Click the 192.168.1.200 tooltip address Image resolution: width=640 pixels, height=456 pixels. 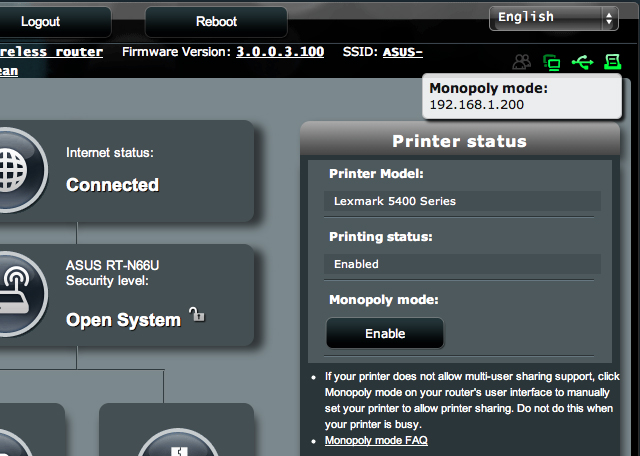click(x=476, y=105)
